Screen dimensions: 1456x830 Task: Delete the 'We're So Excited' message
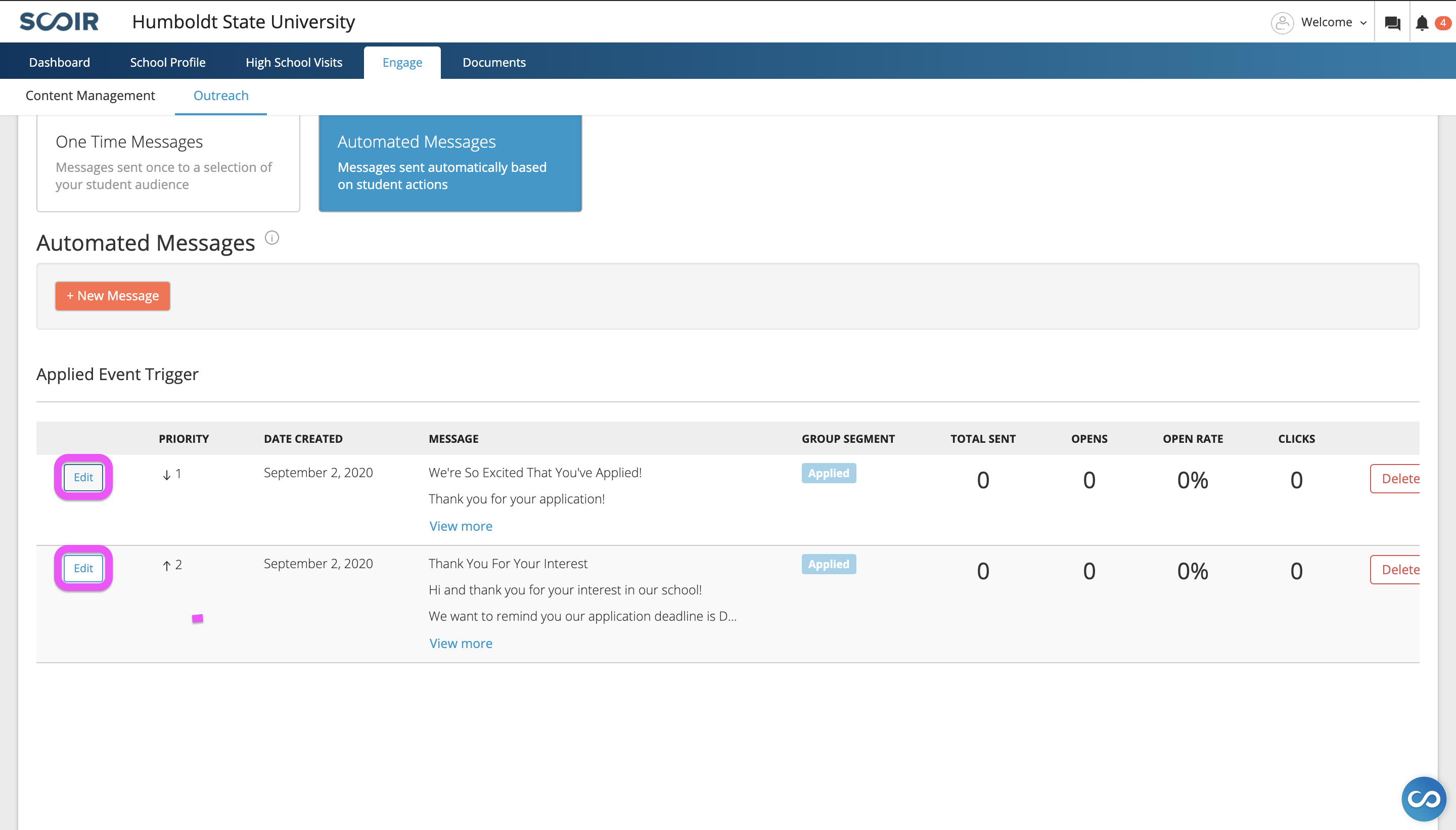point(1394,479)
